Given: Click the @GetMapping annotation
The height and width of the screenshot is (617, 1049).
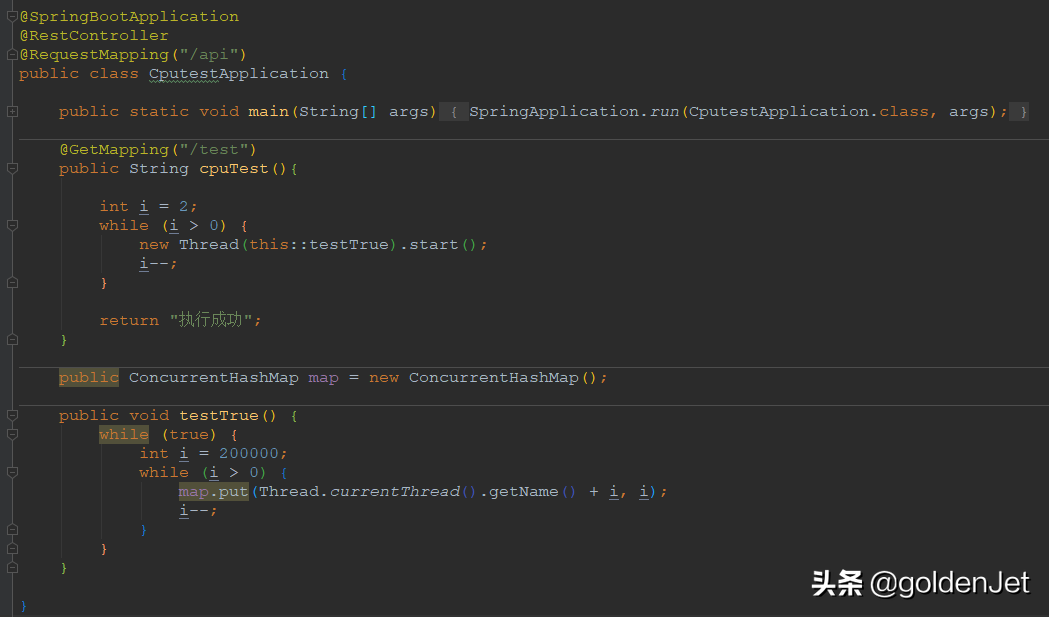Looking at the screenshot, I should pyautogui.click(x=114, y=150).
